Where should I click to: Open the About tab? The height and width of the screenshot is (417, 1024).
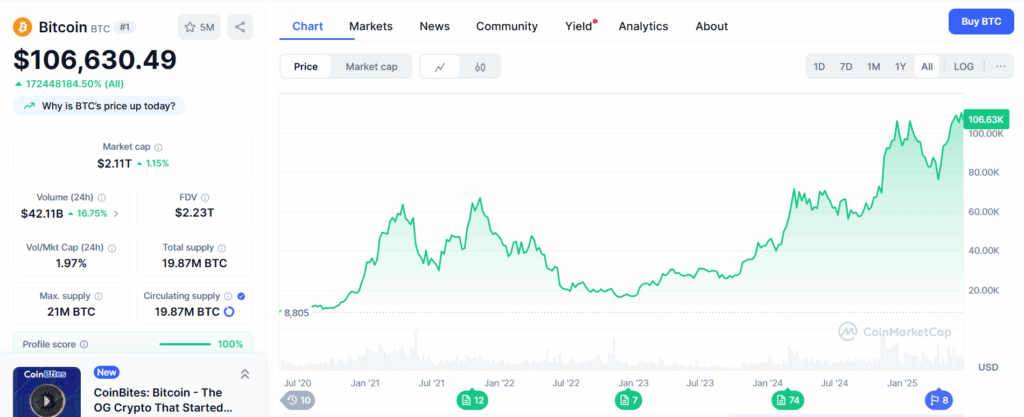pyautogui.click(x=712, y=26)
